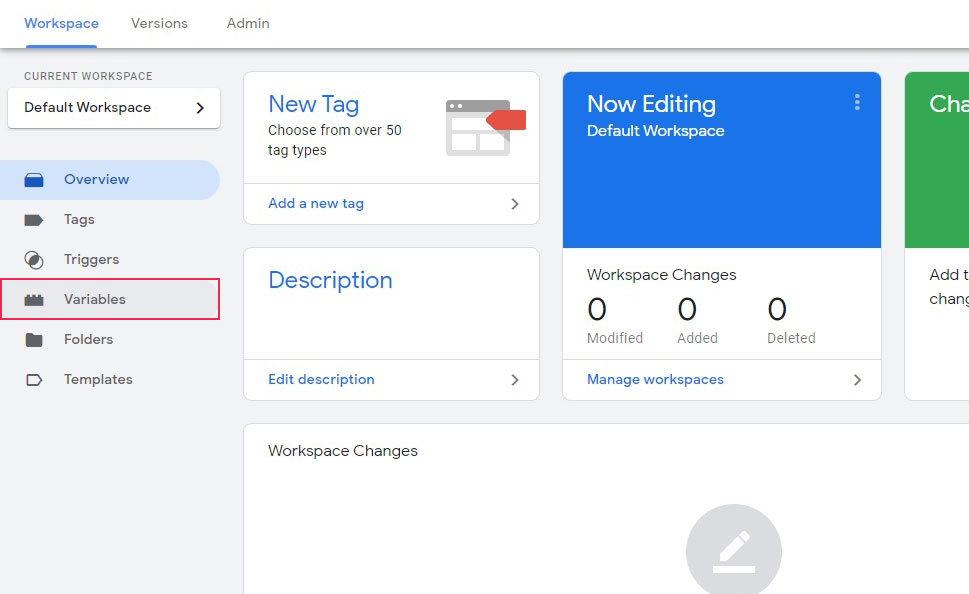Image resolution: width=969 pixels, height=594 pixels.
Task: Click the Add a new tag link
Action: pos(316,203)
